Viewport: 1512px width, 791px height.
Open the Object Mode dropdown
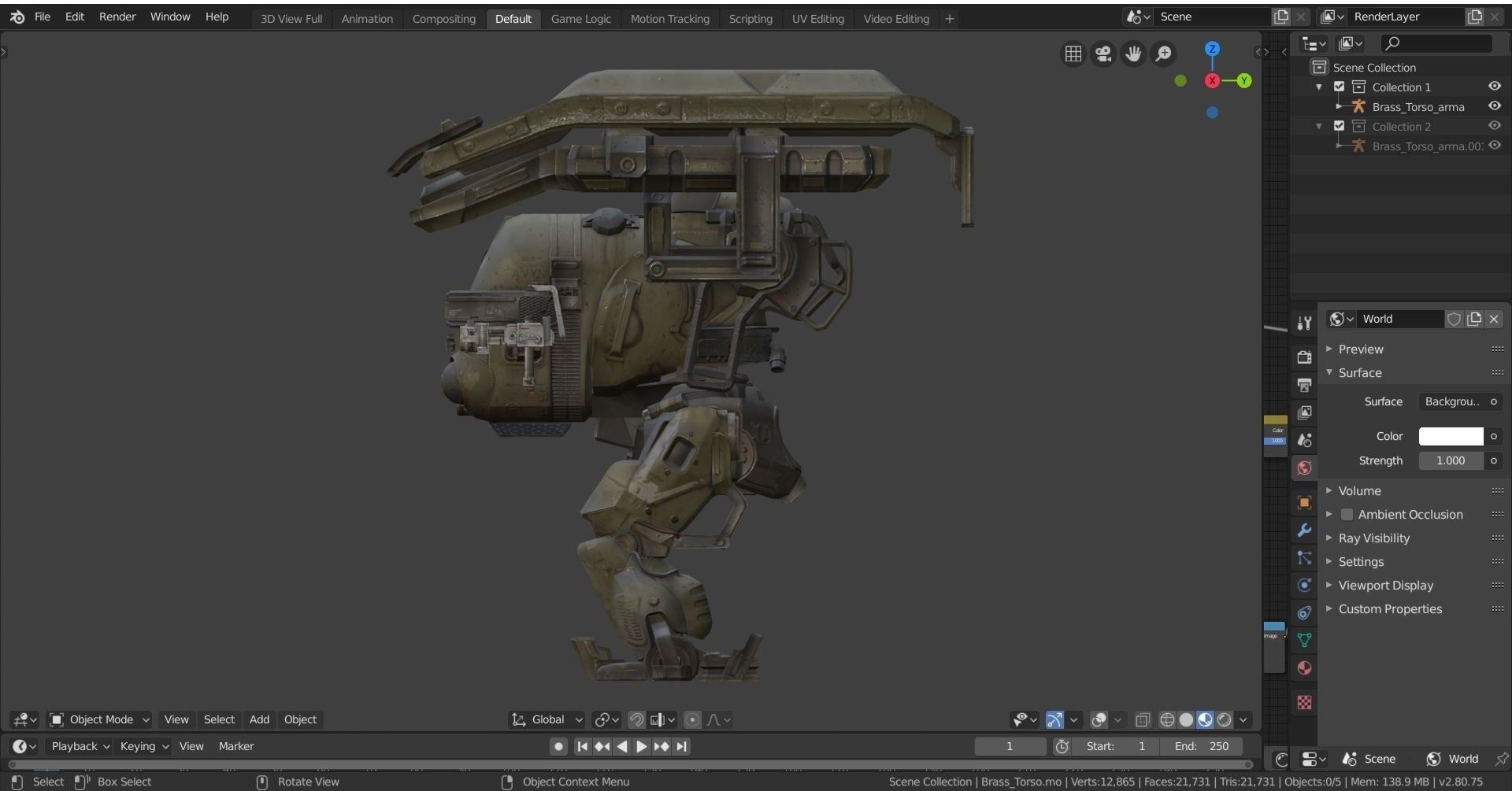[99, 719]
